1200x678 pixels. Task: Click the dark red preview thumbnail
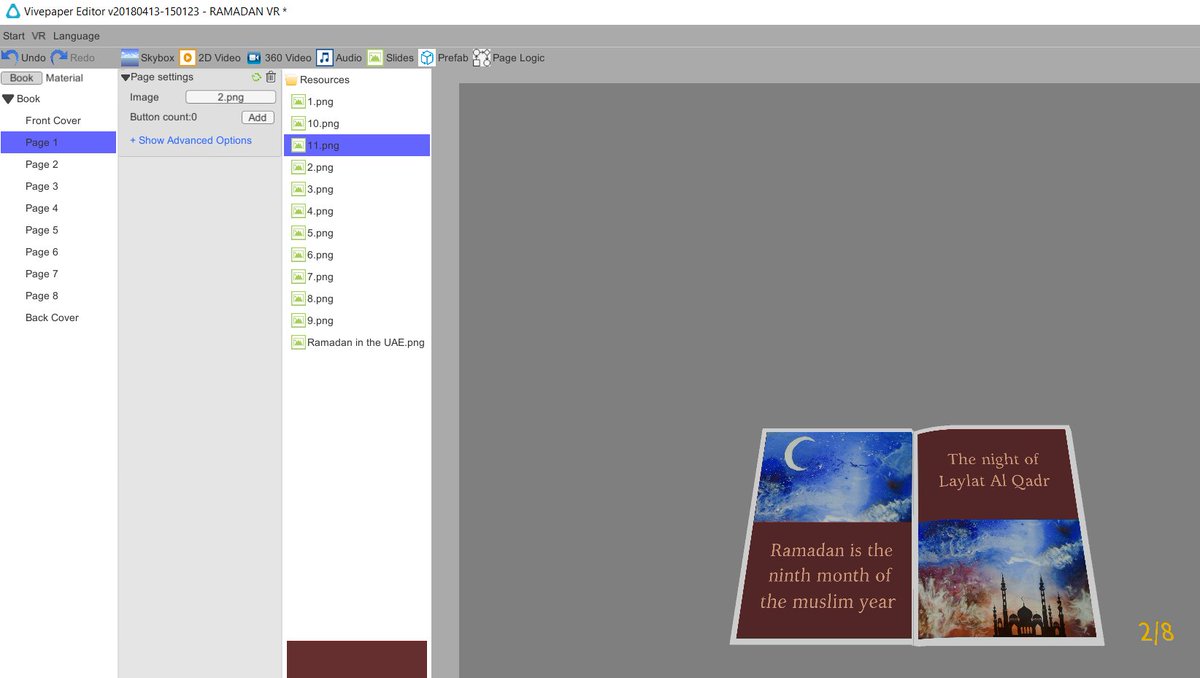click(357, 659)
